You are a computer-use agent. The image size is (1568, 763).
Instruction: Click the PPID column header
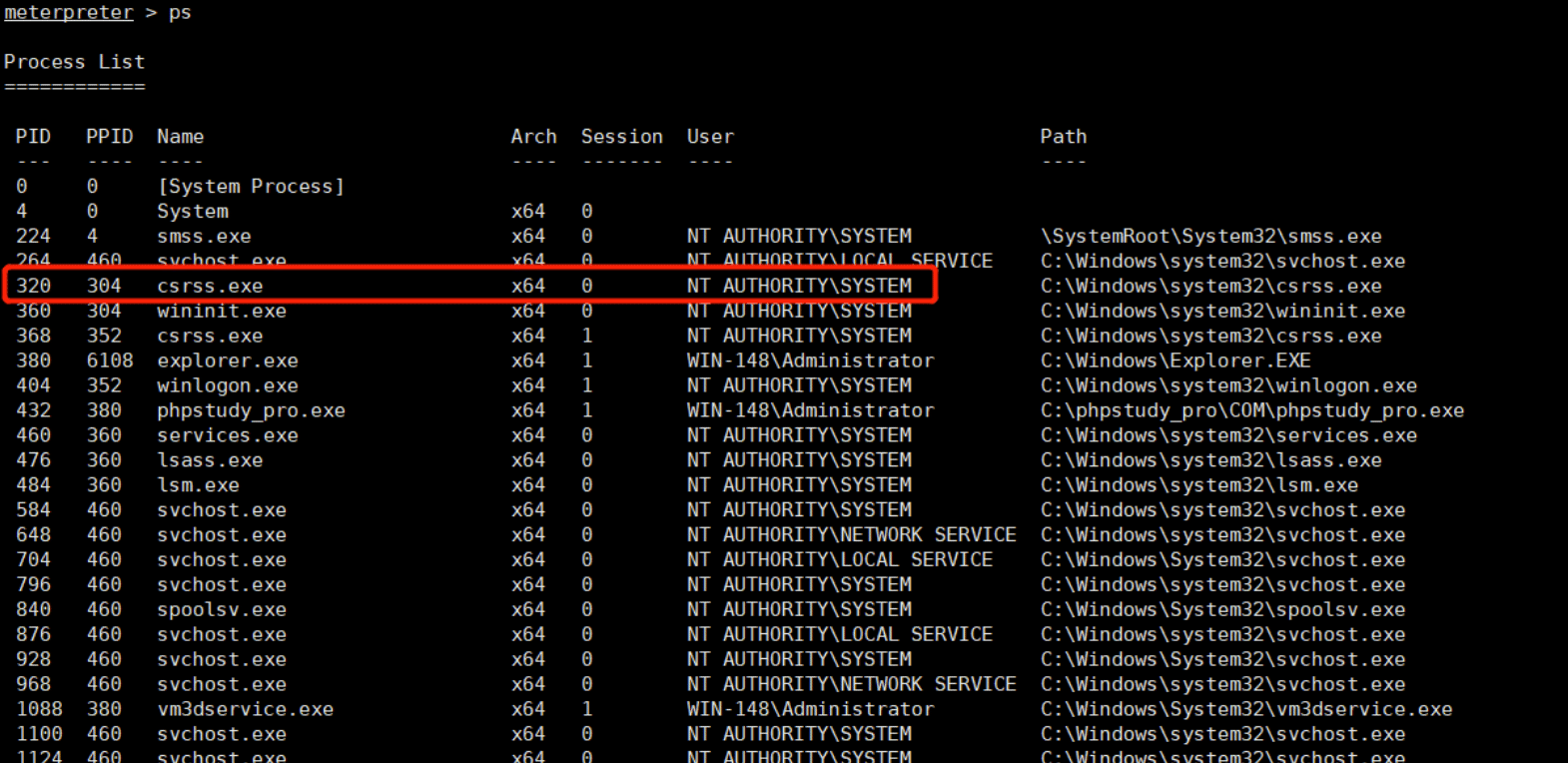(x=109, y=137)
